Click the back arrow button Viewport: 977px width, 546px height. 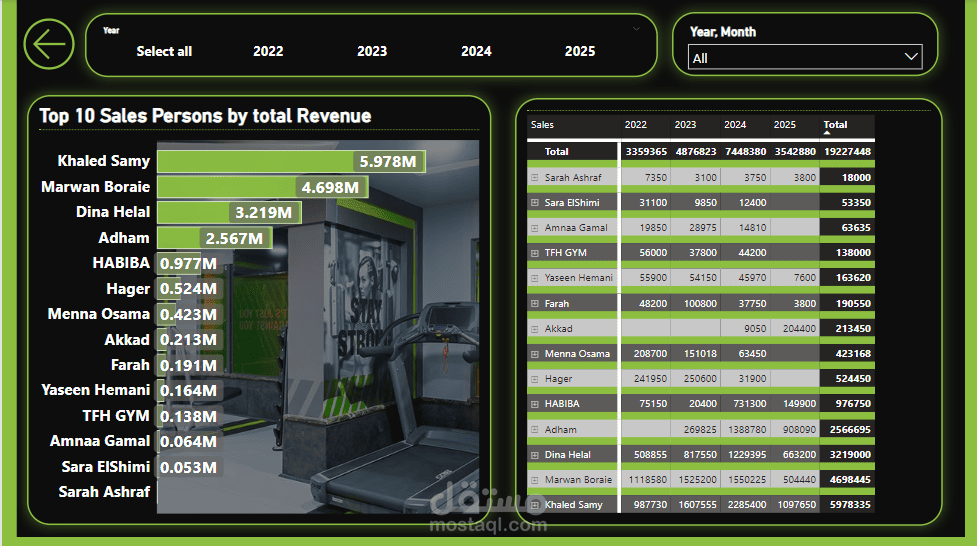click(x=49, y=44)
